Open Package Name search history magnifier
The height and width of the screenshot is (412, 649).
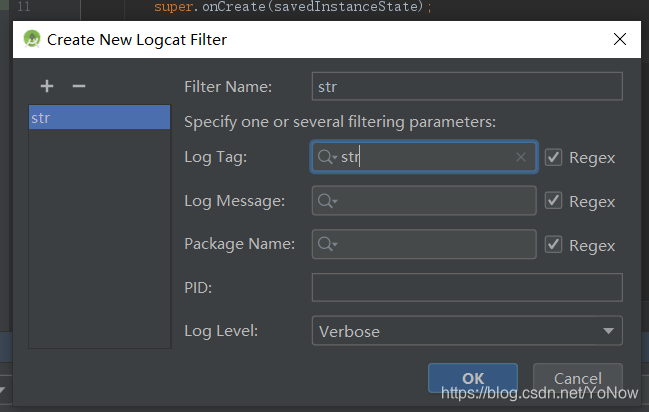click(327, 244)
